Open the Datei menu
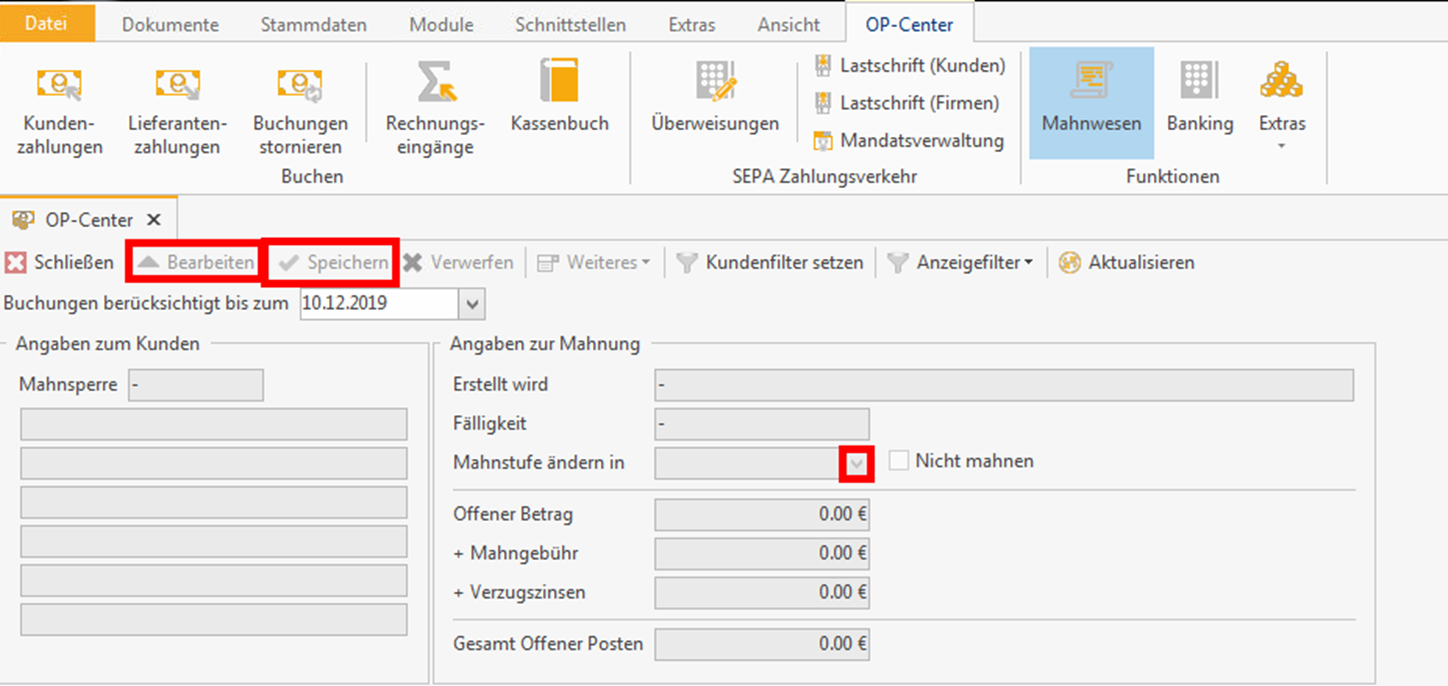 click(47, 24)
